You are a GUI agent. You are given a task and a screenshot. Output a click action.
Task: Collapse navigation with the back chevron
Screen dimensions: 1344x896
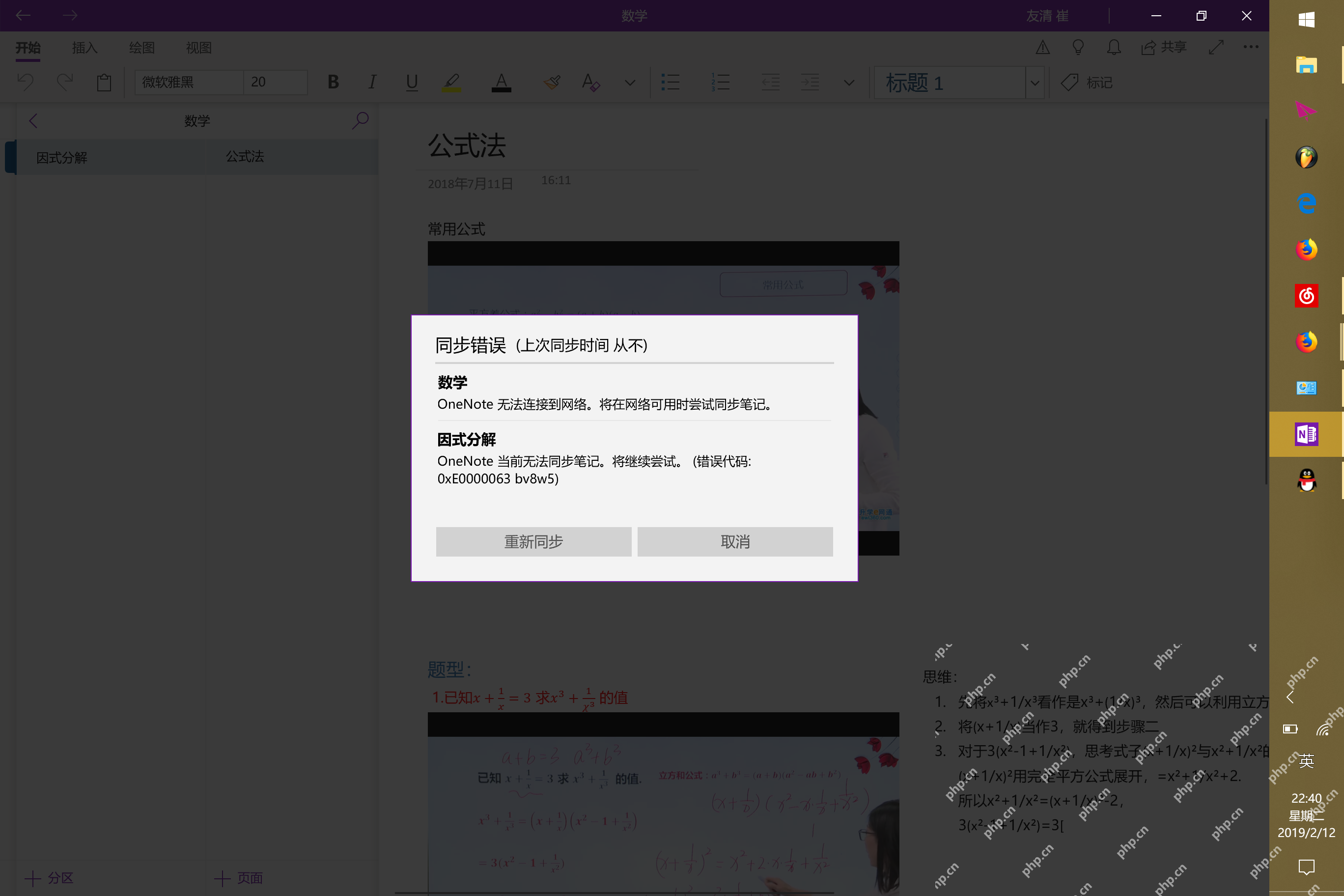pos(33,121)
